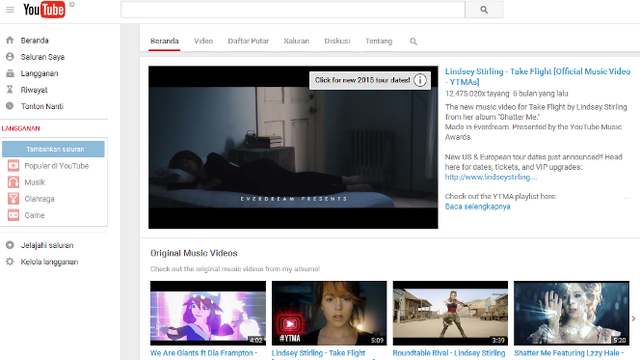Click the red LANGGANAN heading

pyautogui.click(x=21, y=128)
